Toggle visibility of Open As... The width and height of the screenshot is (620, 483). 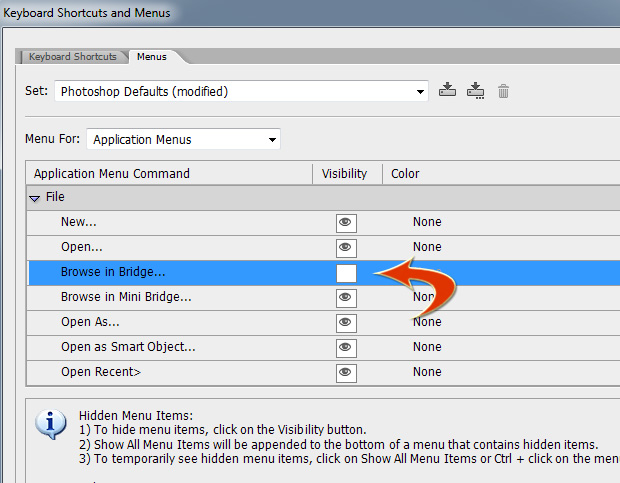pos(346,323)
